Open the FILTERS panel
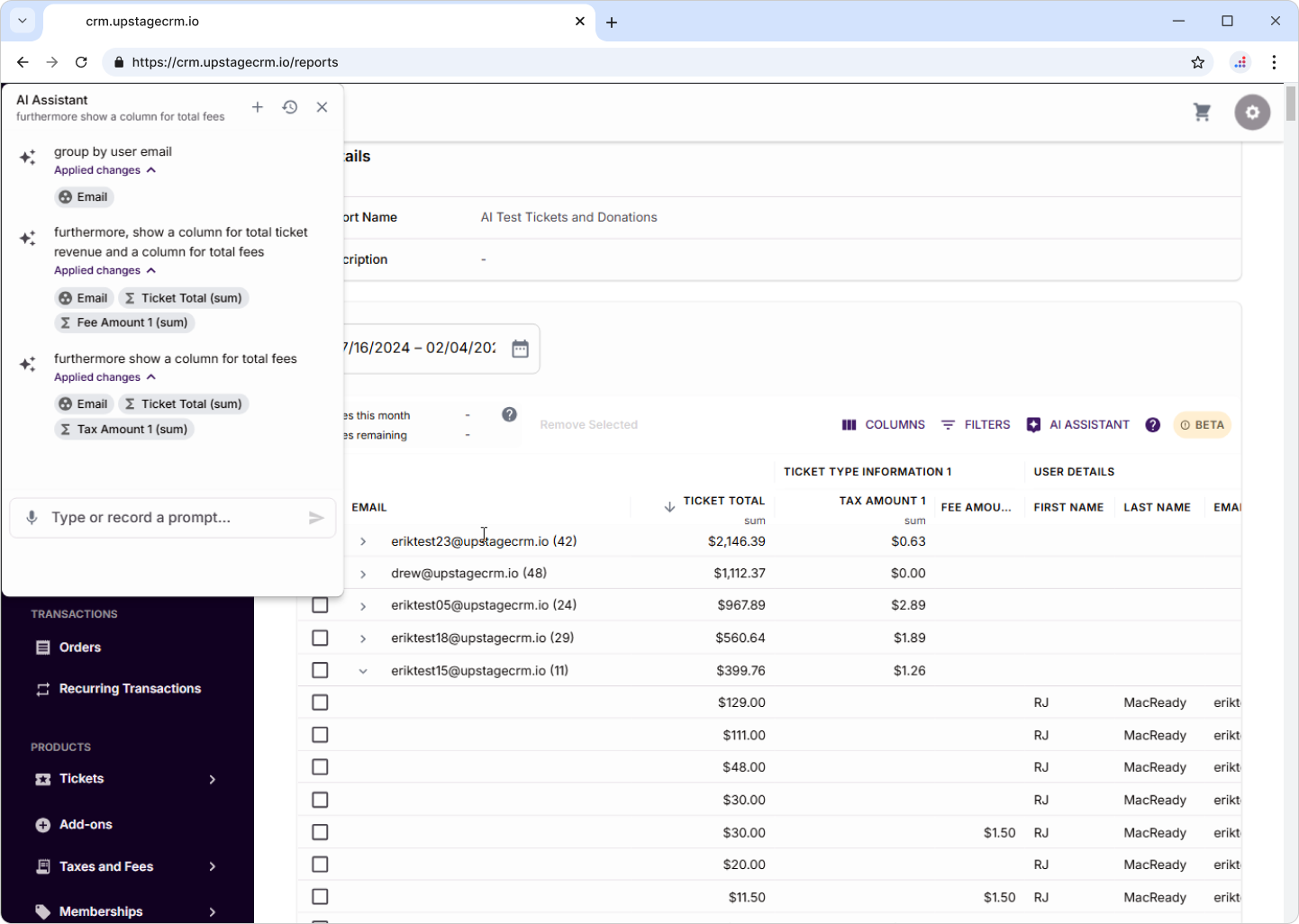 pos(976,425)
